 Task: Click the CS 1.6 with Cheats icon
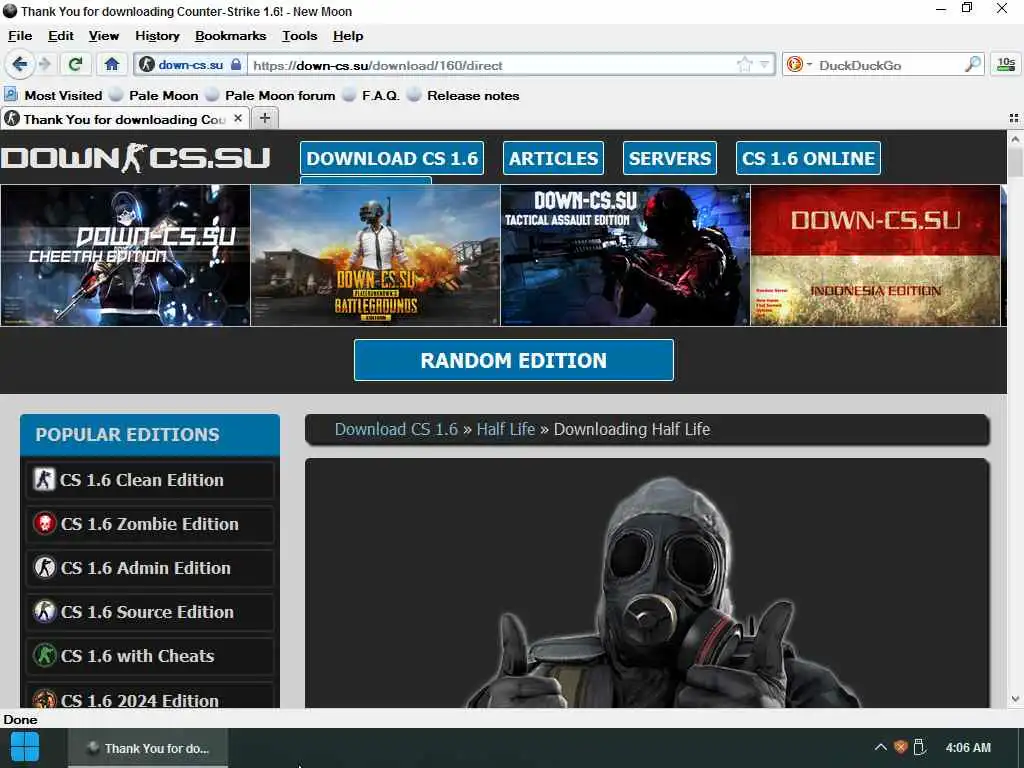pyautogui.click(x=44, y=656)
